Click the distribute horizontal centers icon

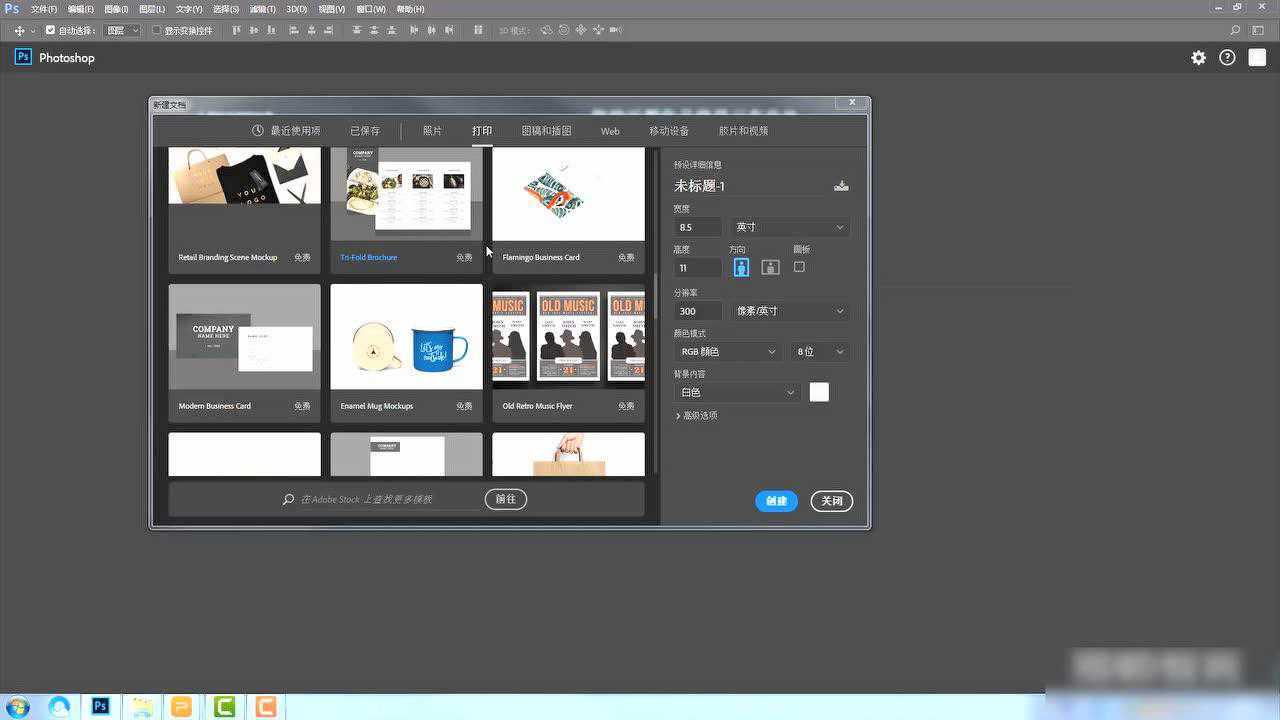point(431,30)
